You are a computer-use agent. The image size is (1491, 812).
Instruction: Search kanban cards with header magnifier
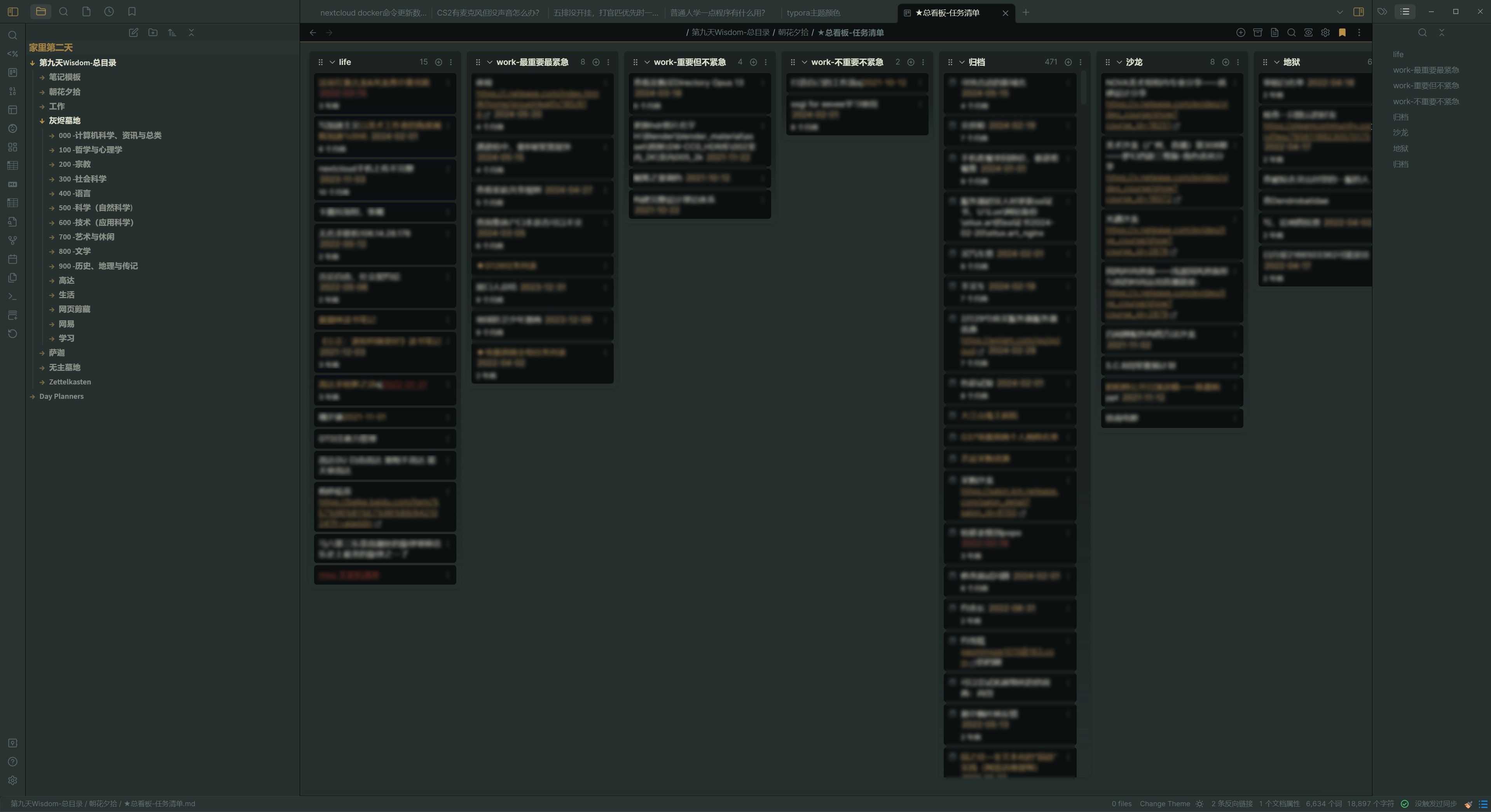tap(1291, 32)
